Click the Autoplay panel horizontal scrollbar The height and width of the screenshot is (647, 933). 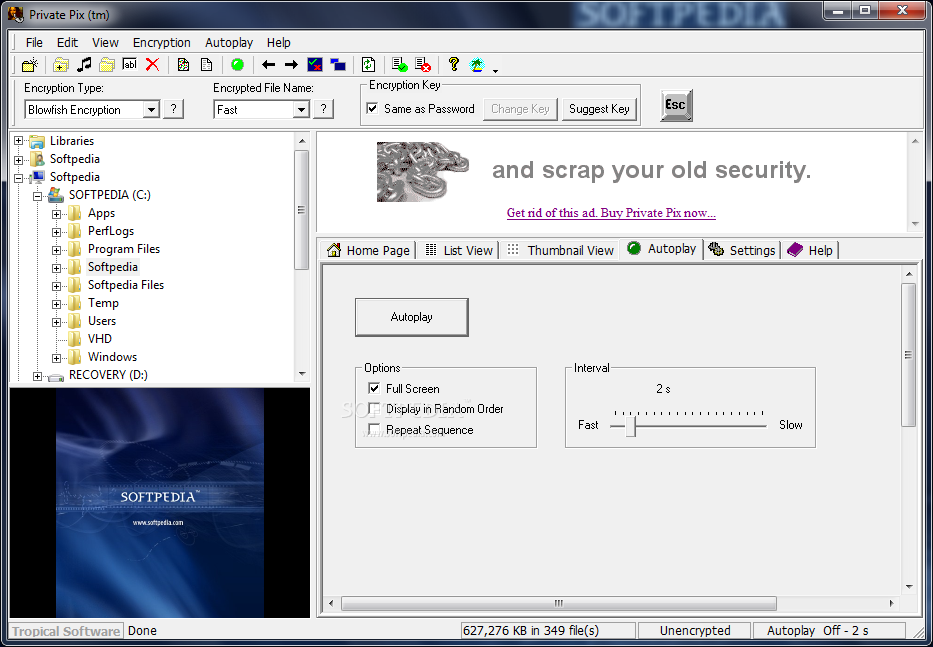pyautogui.click(x=559, y=603)
